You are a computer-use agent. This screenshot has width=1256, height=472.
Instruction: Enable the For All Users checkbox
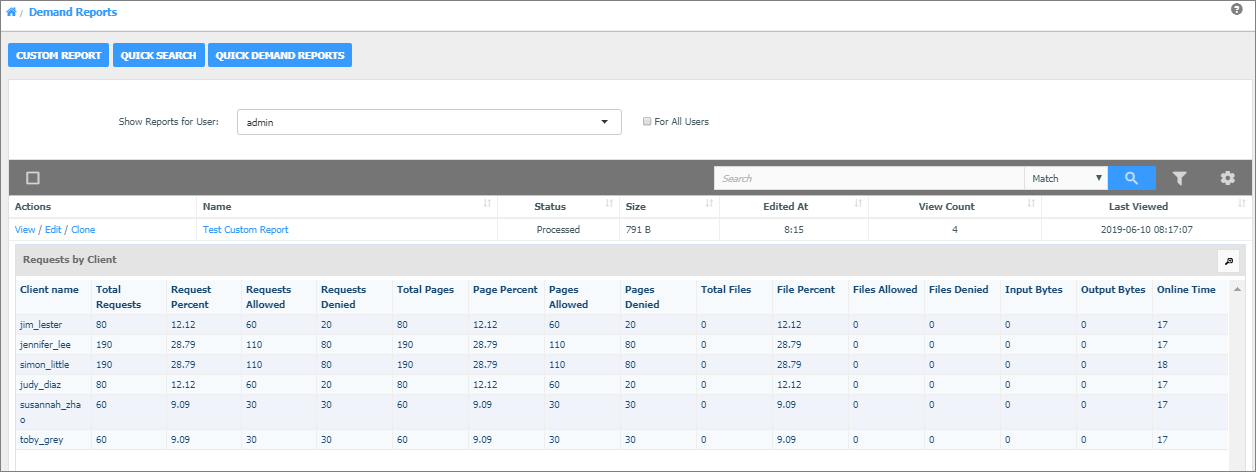pyautogui.click(x=647, y=122)
